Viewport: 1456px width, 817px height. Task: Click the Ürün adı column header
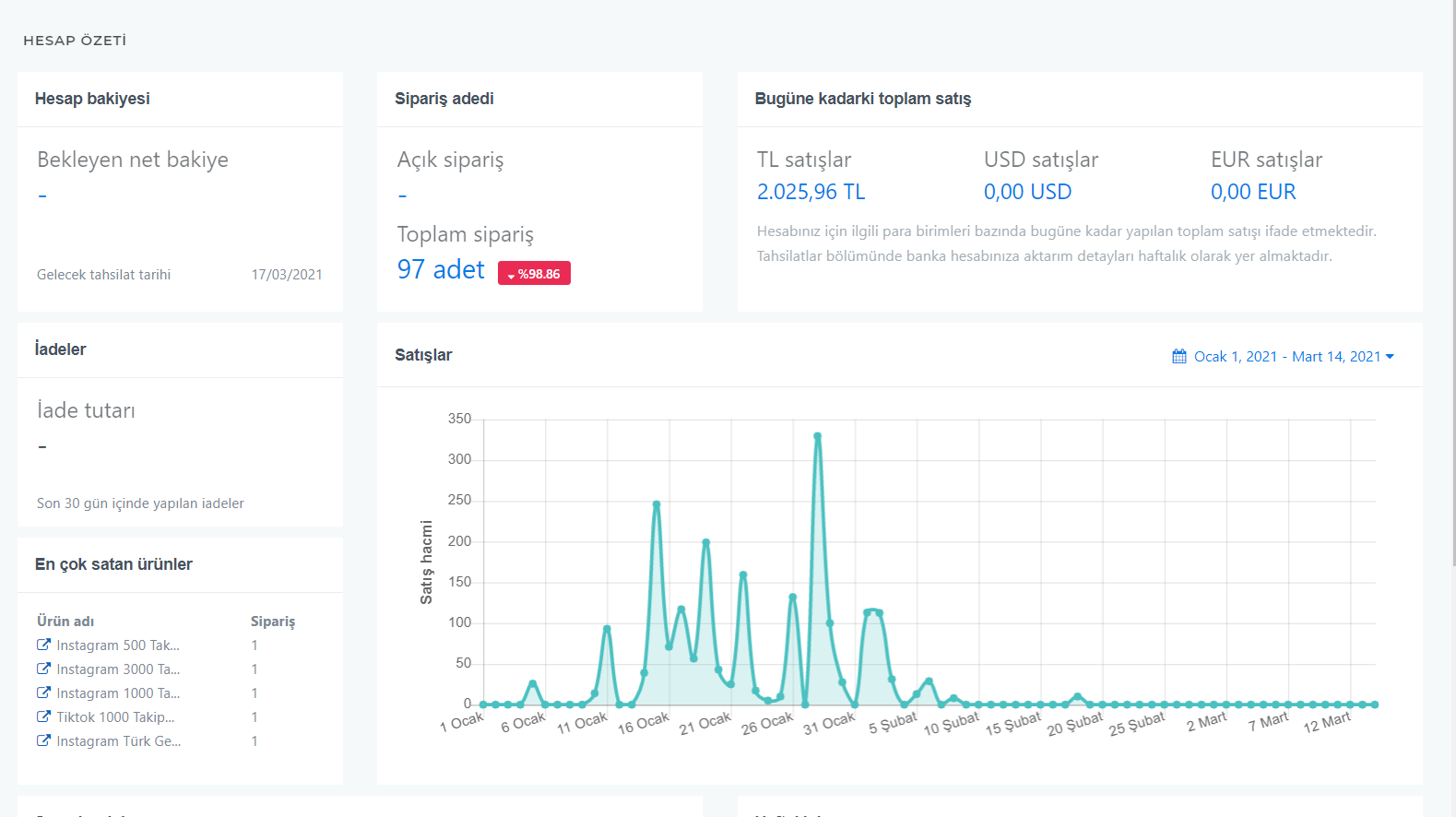pos(65,622)
